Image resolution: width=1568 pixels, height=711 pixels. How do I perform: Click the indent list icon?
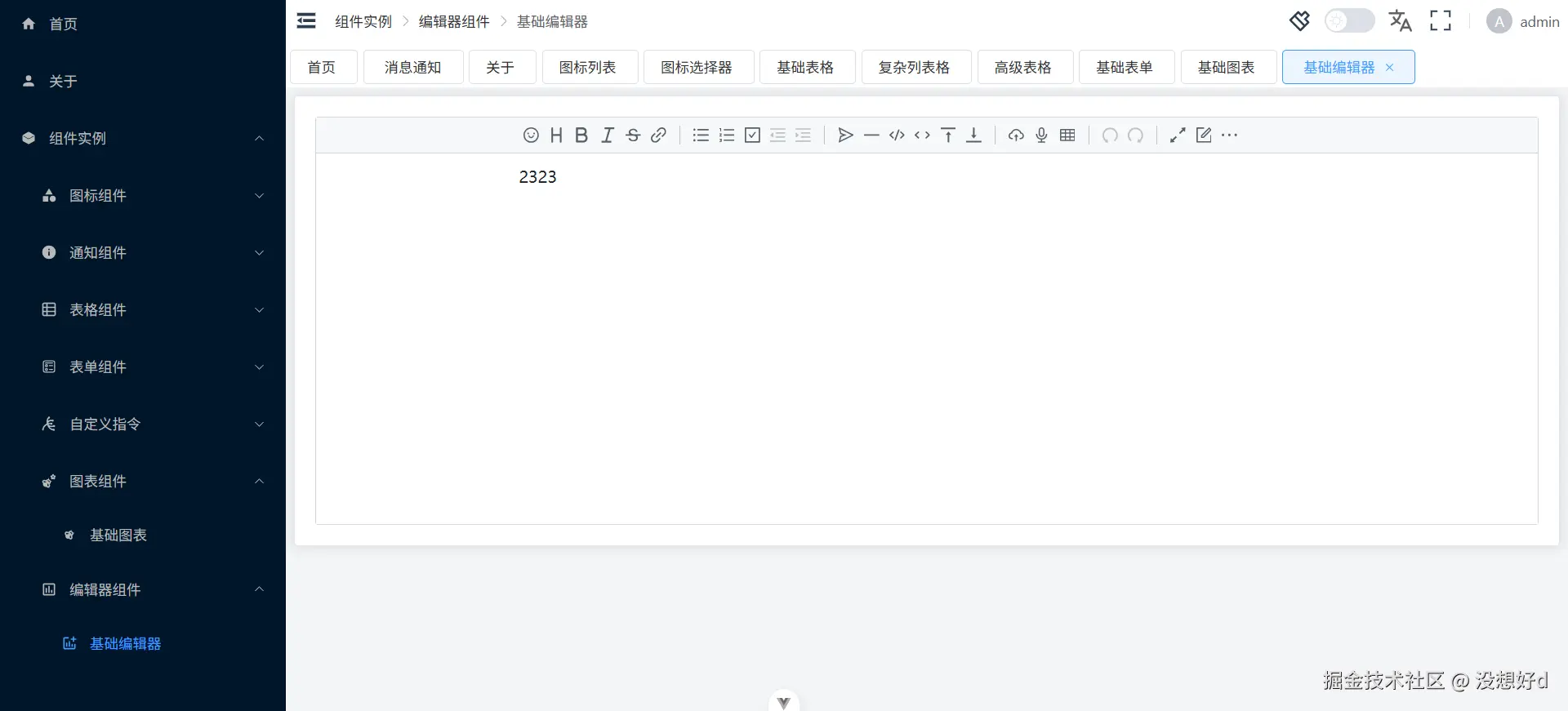click(804, 136)
